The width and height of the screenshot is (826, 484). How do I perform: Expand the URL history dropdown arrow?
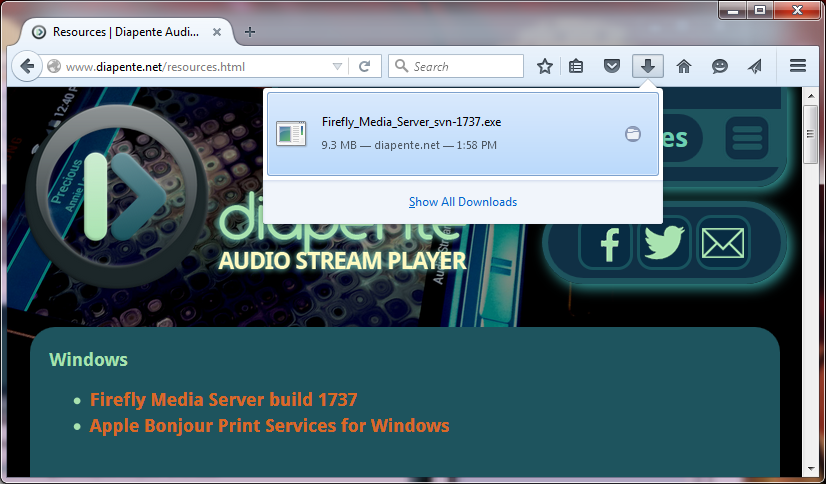click(x=338, y=67)
